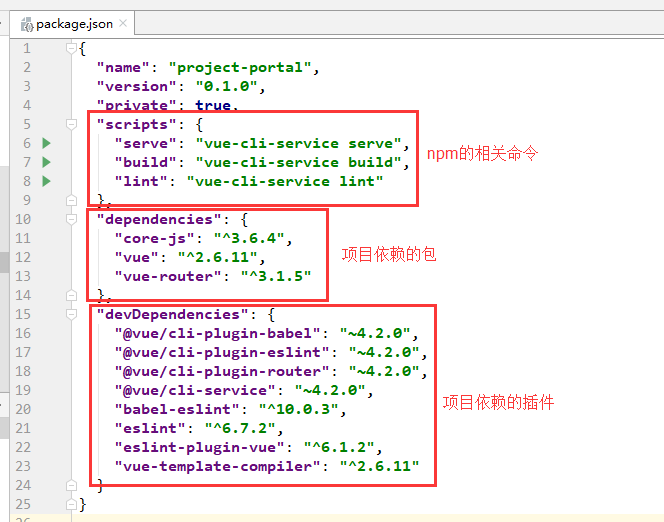Screen dimensions: 664x522
Task: Click line number 6 in the gutter
Action: [x=27, y=143]
